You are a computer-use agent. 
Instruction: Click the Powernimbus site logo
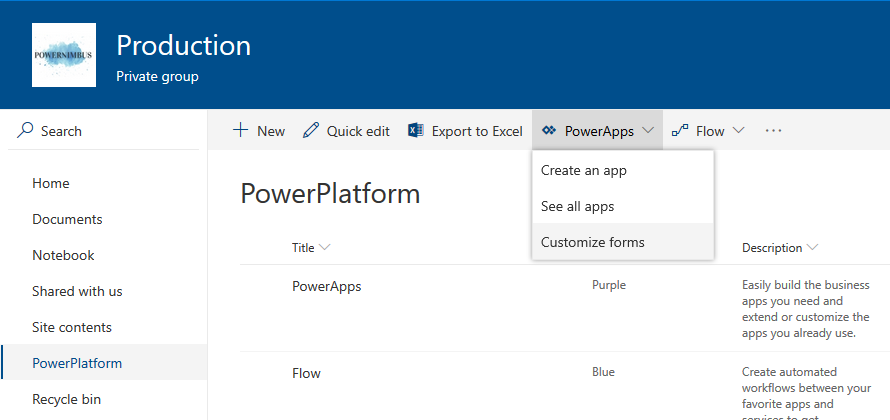(64, 55)
